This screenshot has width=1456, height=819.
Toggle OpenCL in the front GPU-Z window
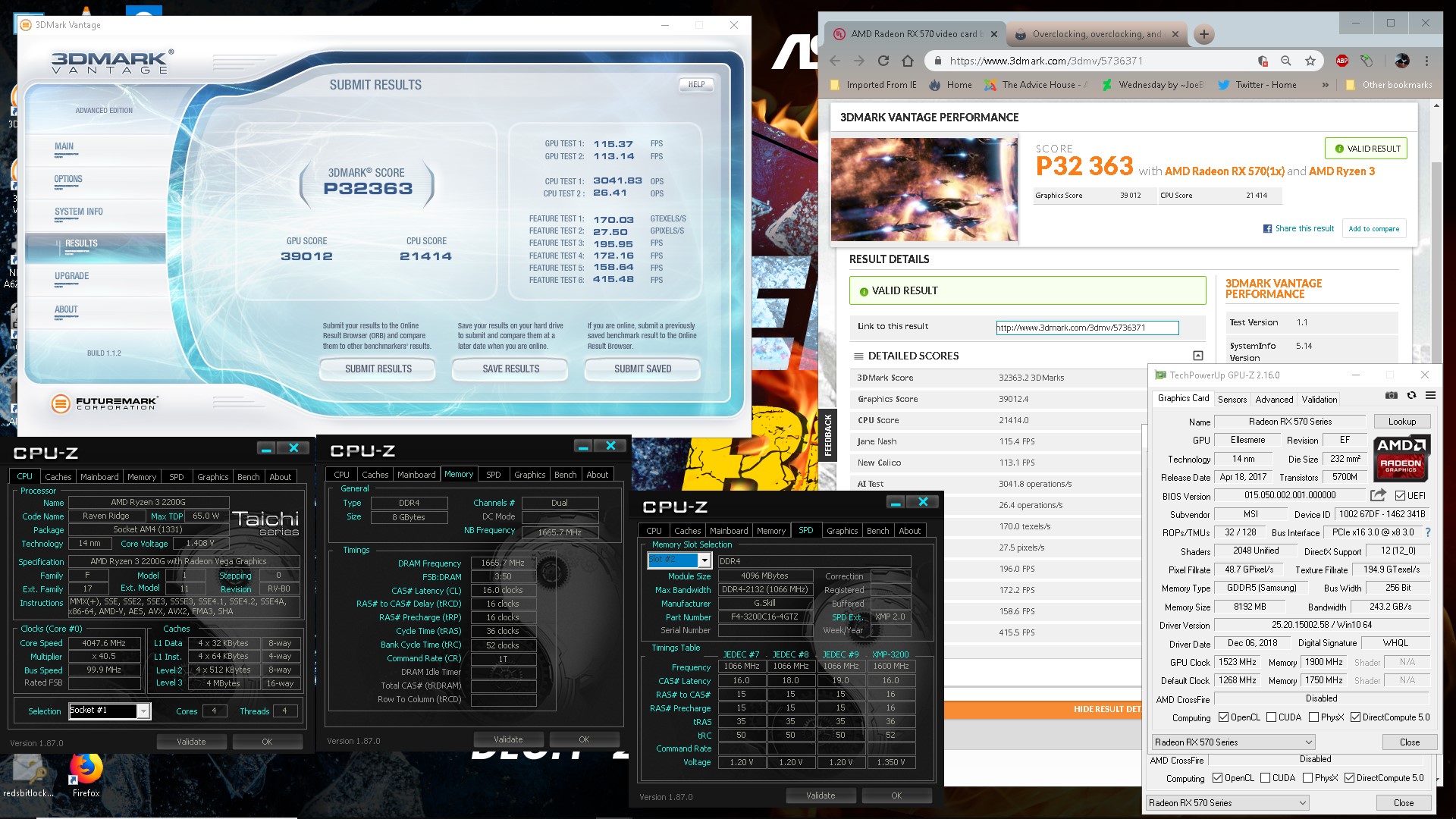(x=1223, y=717)
